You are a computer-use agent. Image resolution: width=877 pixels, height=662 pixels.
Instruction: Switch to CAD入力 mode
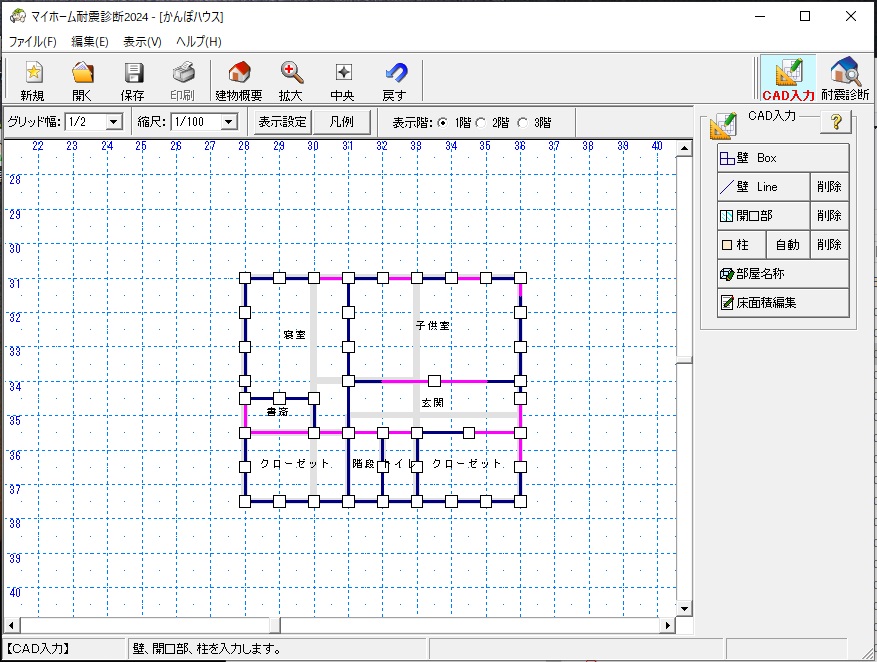point(788,79)
